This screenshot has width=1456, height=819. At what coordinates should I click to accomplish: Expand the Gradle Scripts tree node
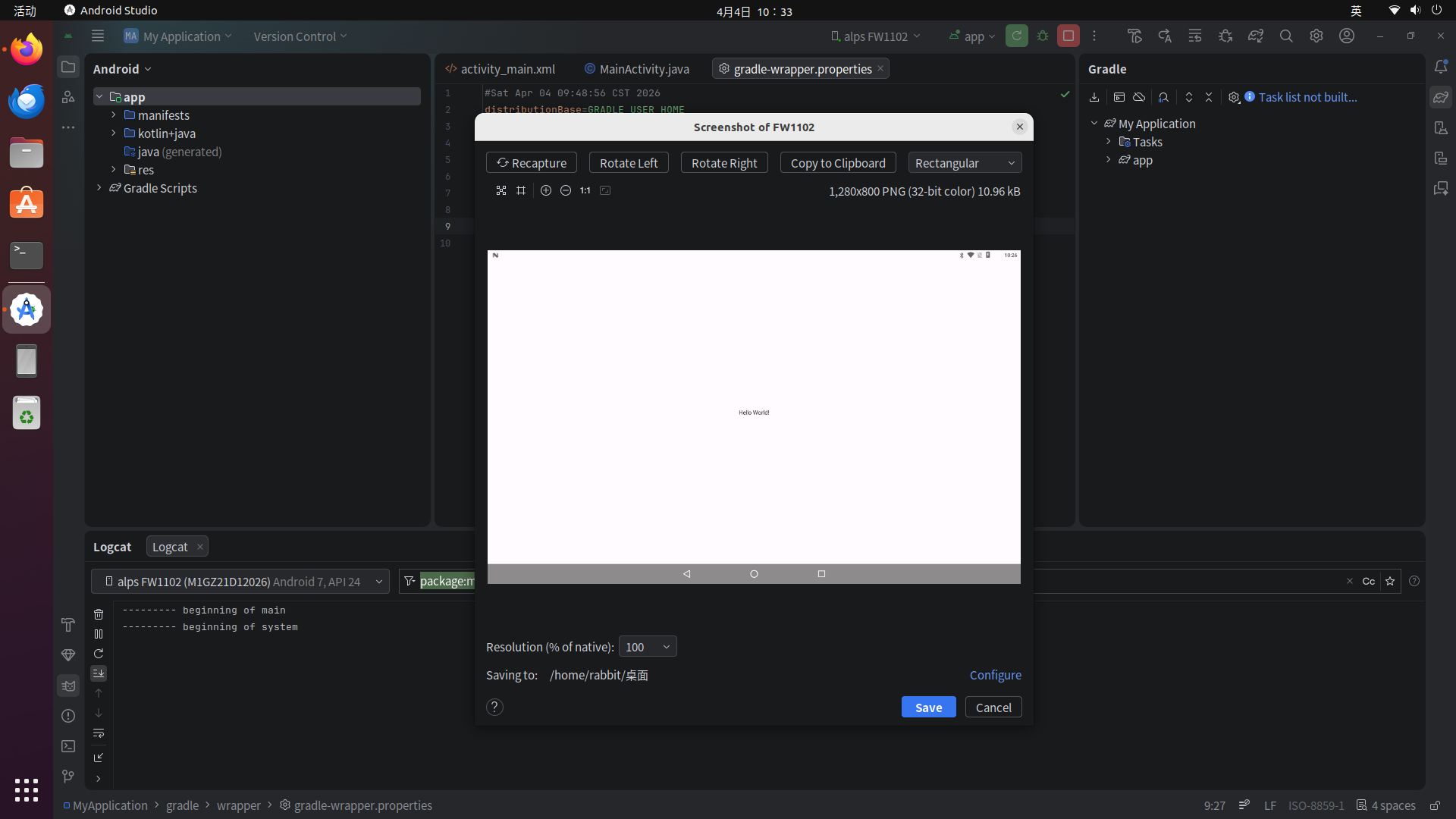click(x=99, y=188)
